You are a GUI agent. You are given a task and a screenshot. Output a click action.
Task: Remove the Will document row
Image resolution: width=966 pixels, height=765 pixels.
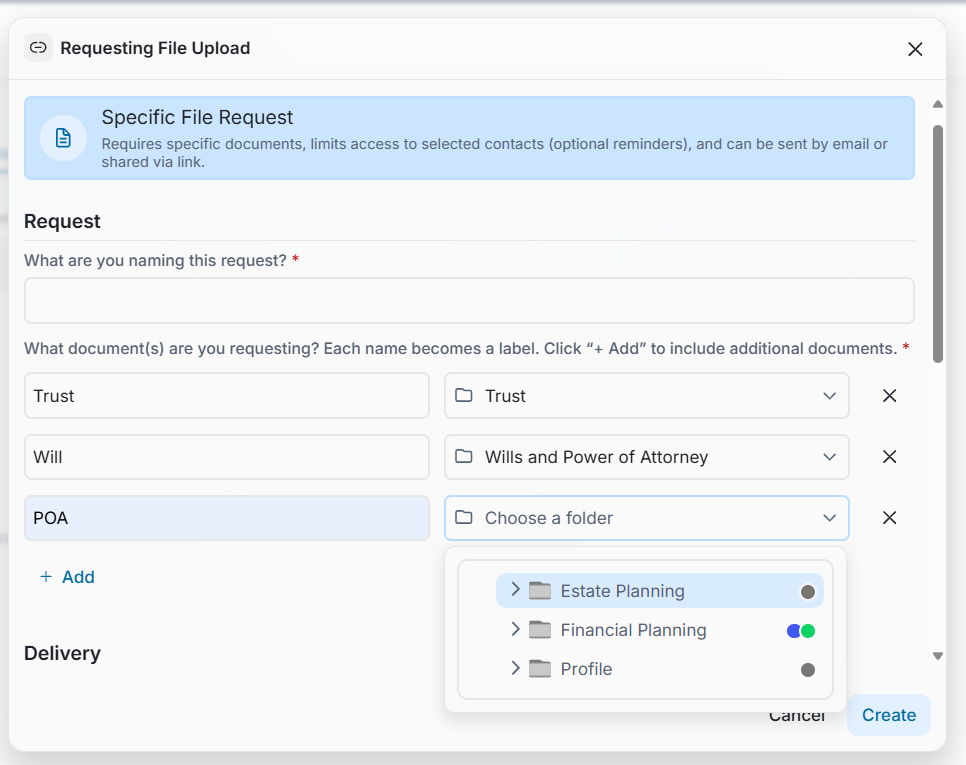pos(890,456)
